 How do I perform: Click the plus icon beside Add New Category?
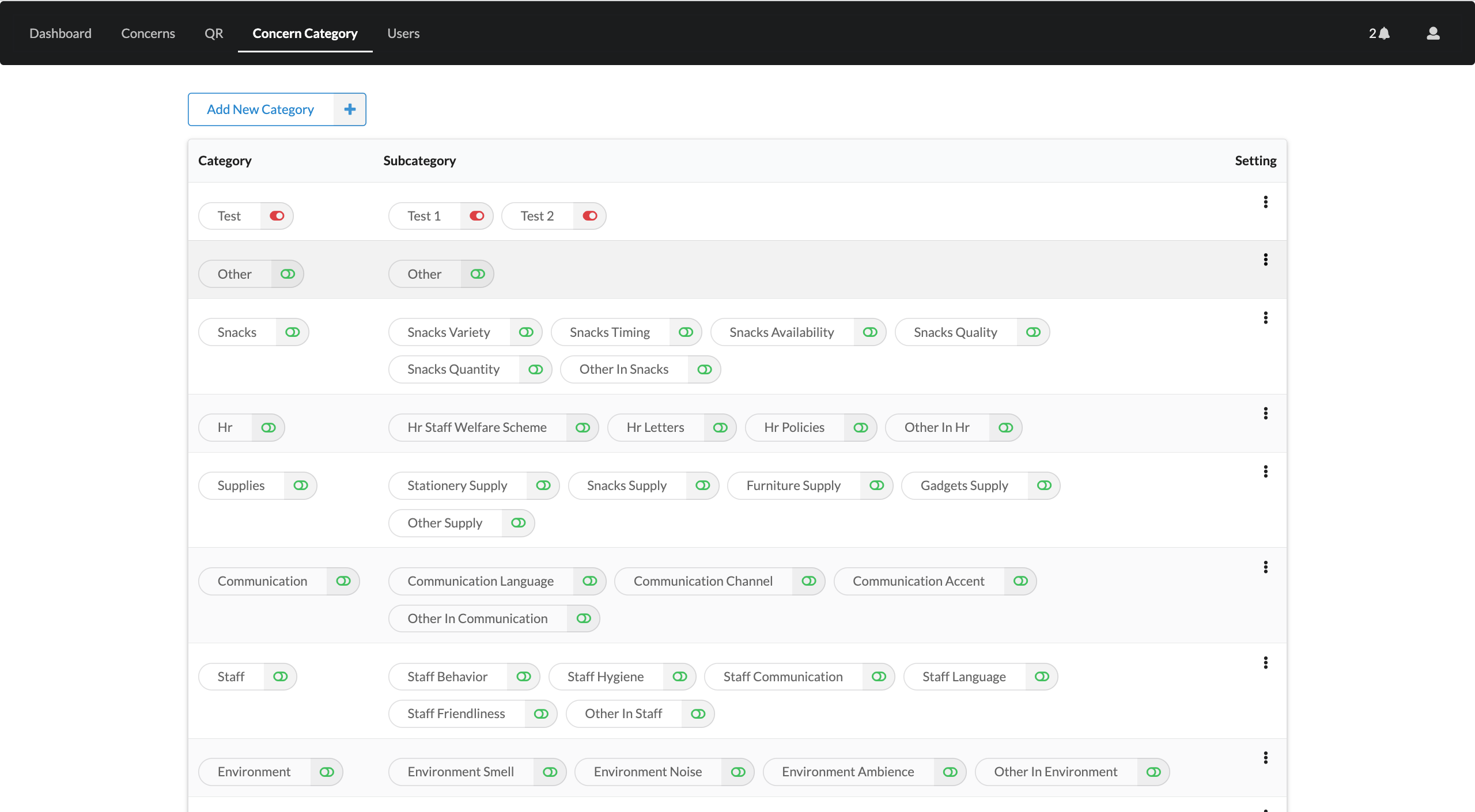pos(350,109)
